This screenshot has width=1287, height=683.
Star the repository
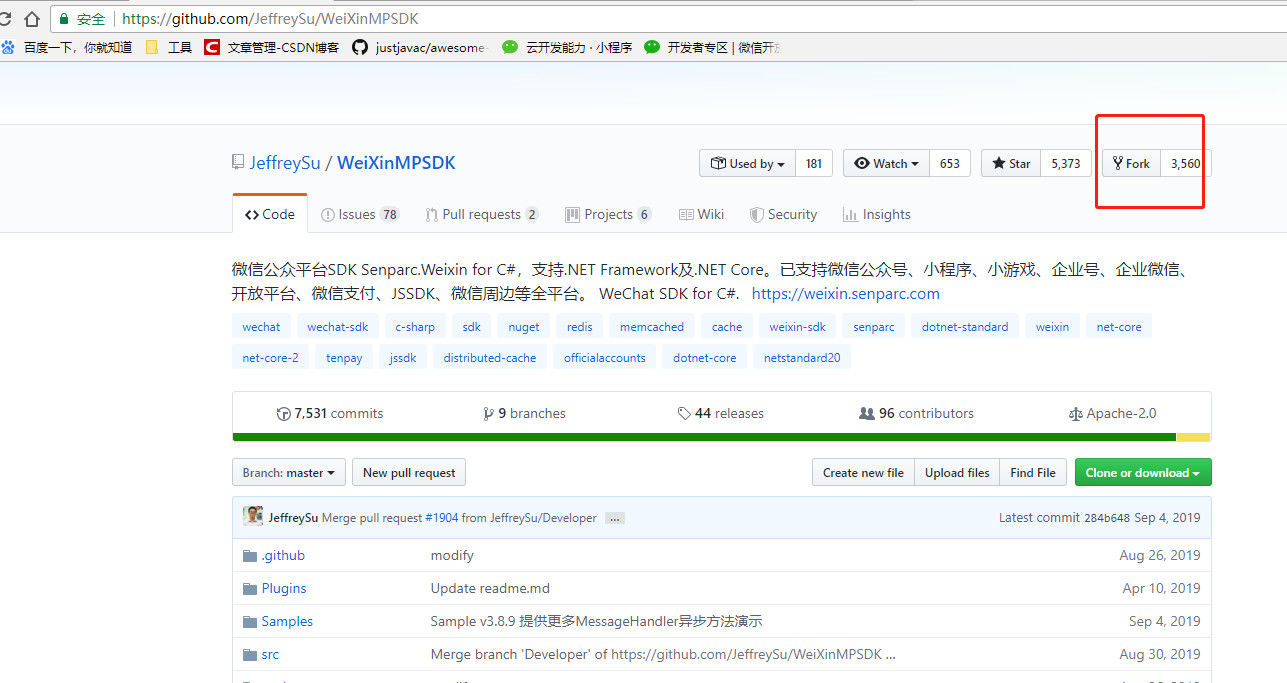pyautogui.click(x=1011, y=163)
